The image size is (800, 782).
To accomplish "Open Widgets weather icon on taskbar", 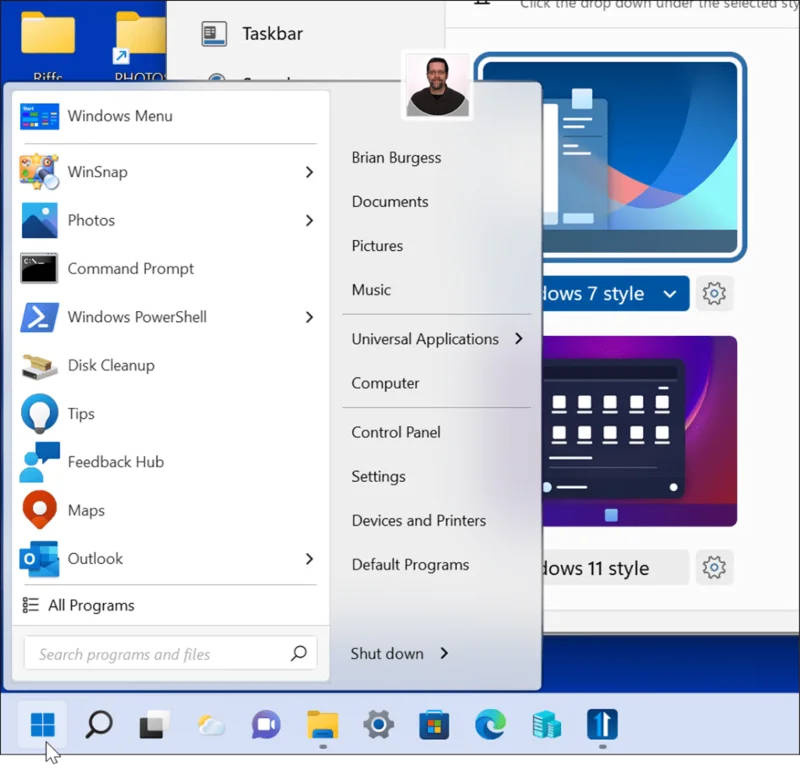I will [211, 725].
